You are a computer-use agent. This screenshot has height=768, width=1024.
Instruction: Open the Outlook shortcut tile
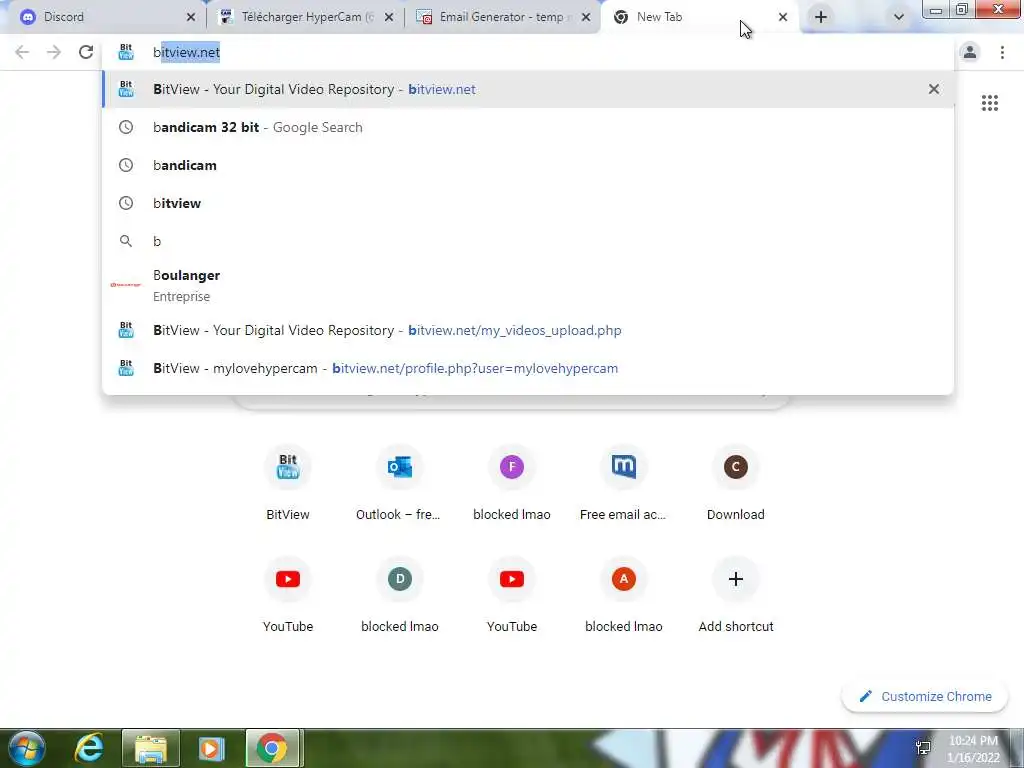tap(400, 482)
